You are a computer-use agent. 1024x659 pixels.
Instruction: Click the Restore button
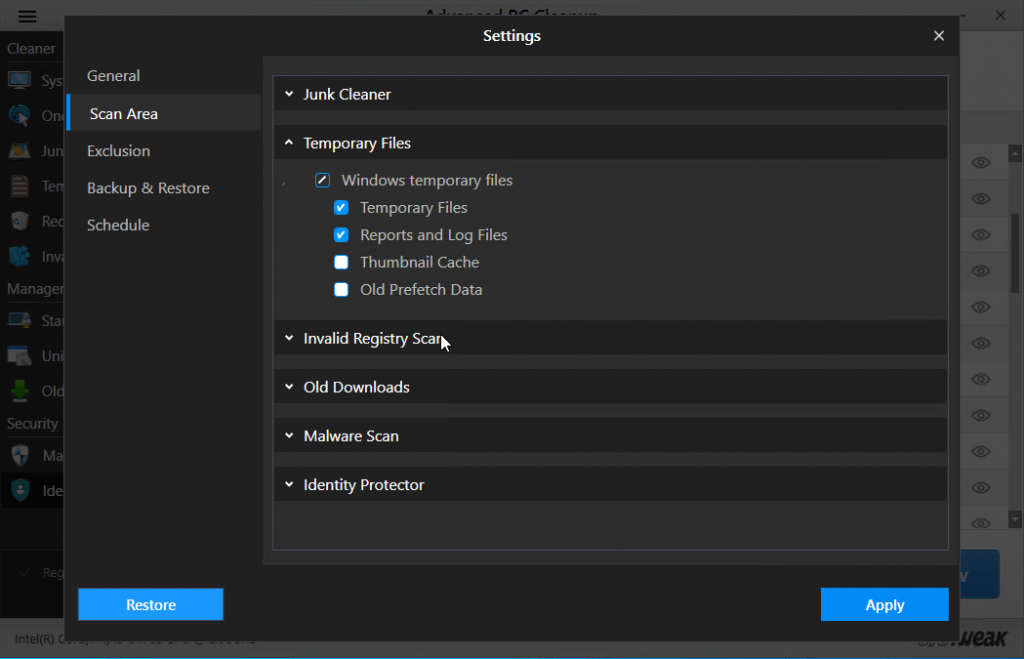click(x=151, y=604)
